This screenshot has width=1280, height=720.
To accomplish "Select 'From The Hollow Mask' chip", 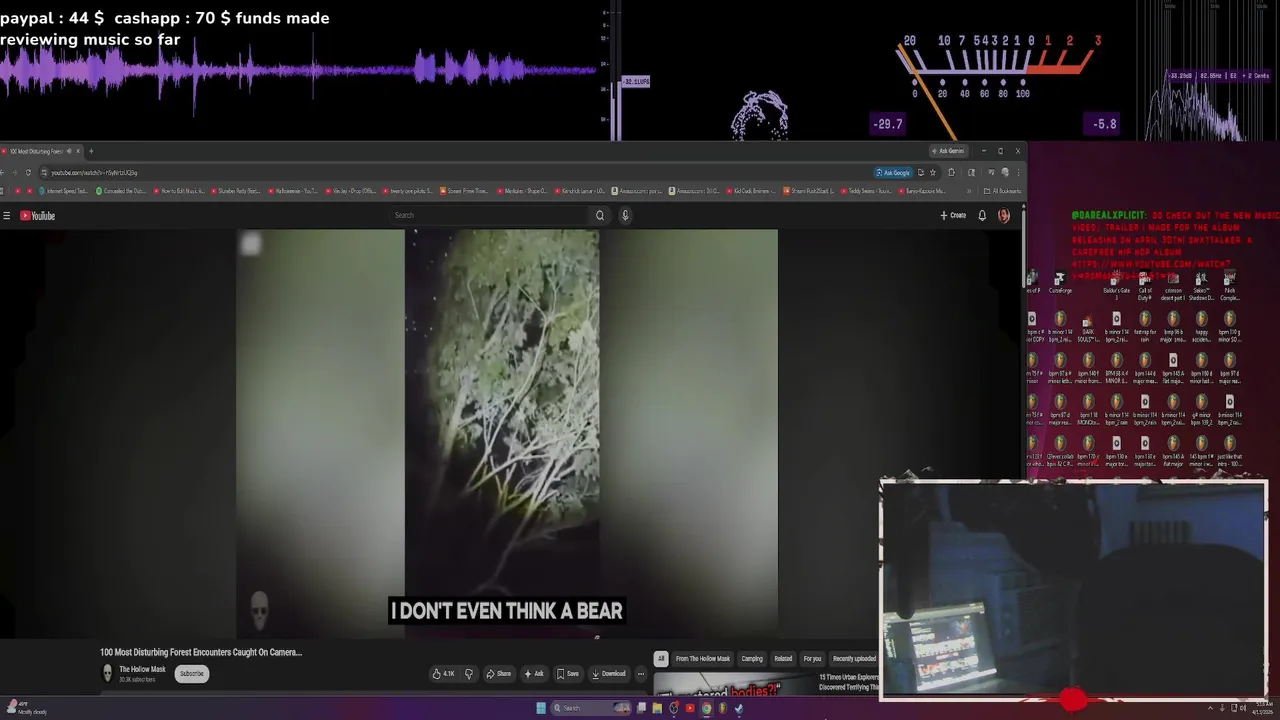I will click(703, 659).
